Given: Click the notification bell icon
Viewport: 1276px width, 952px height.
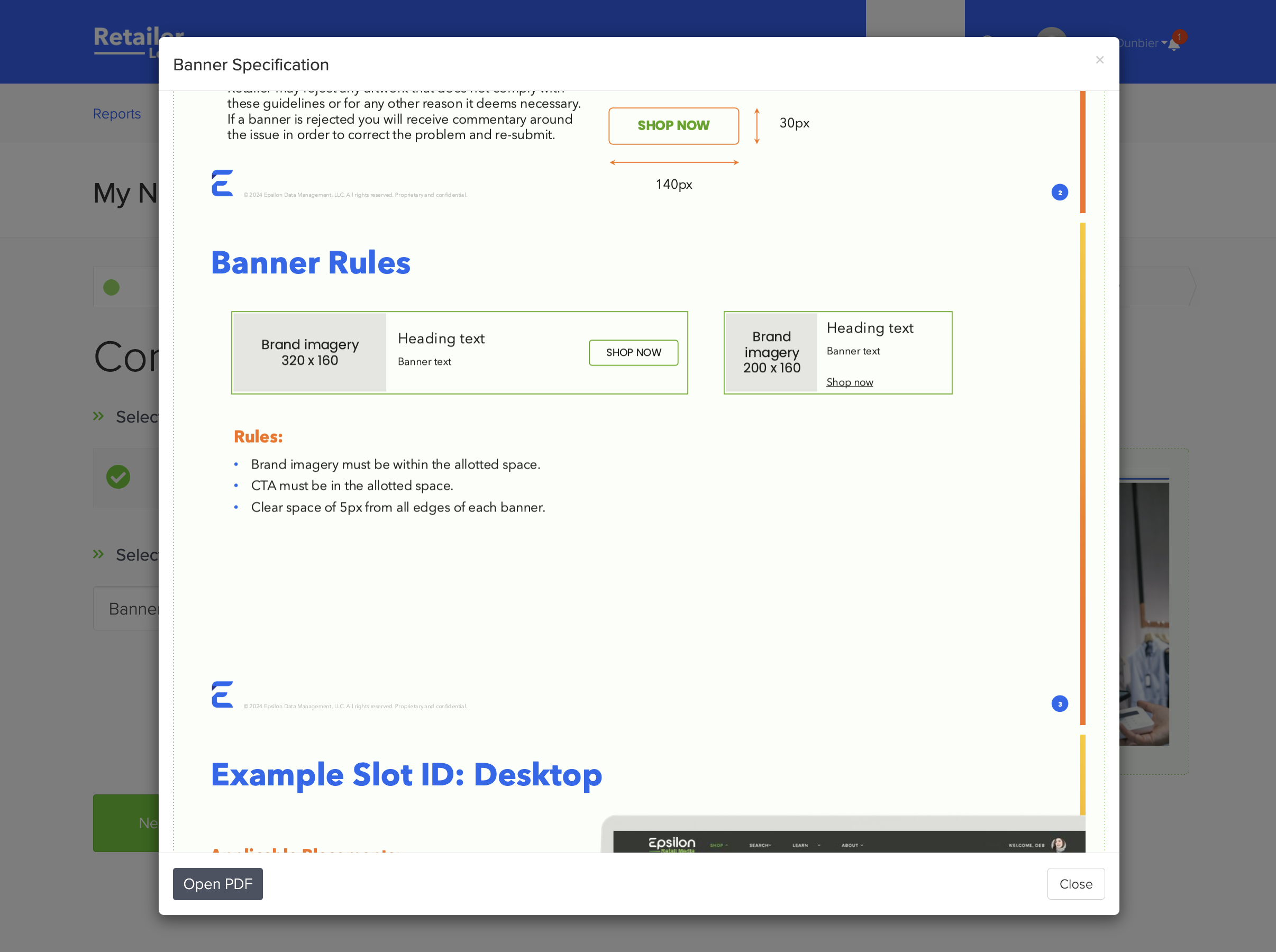Looking at the screenshot, I should coord(1173,45).
